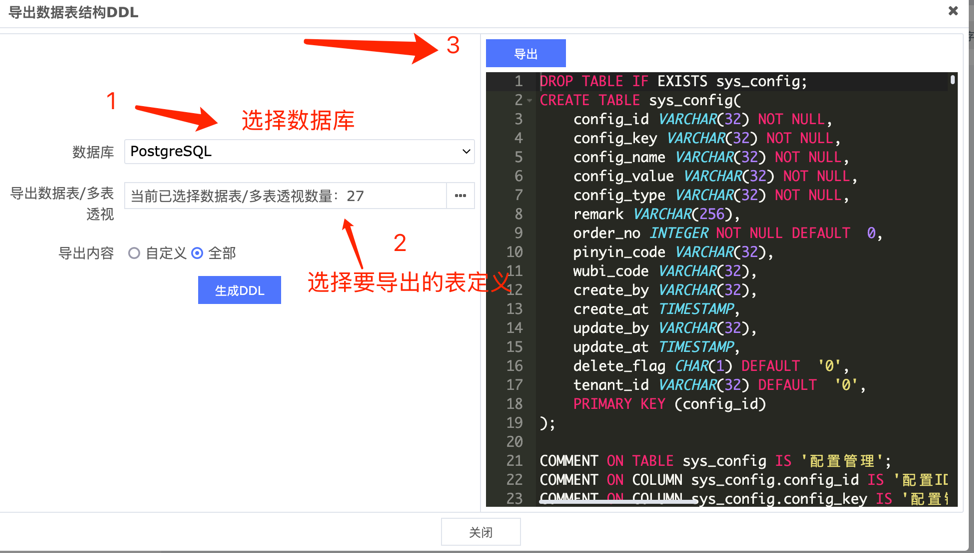Click line number 1 in the gutter
Viewport: 974px width, 553px height.
coord(517,81)
